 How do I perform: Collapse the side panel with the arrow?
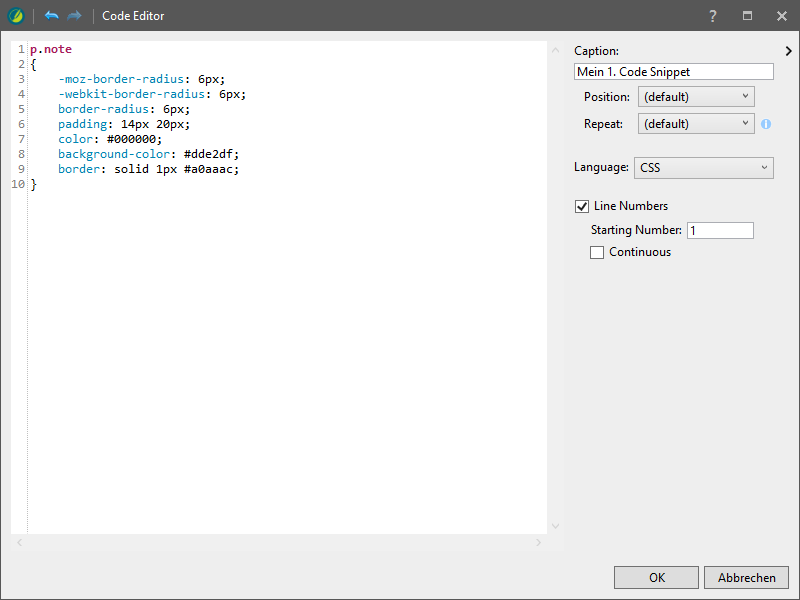tap(788, 51)
